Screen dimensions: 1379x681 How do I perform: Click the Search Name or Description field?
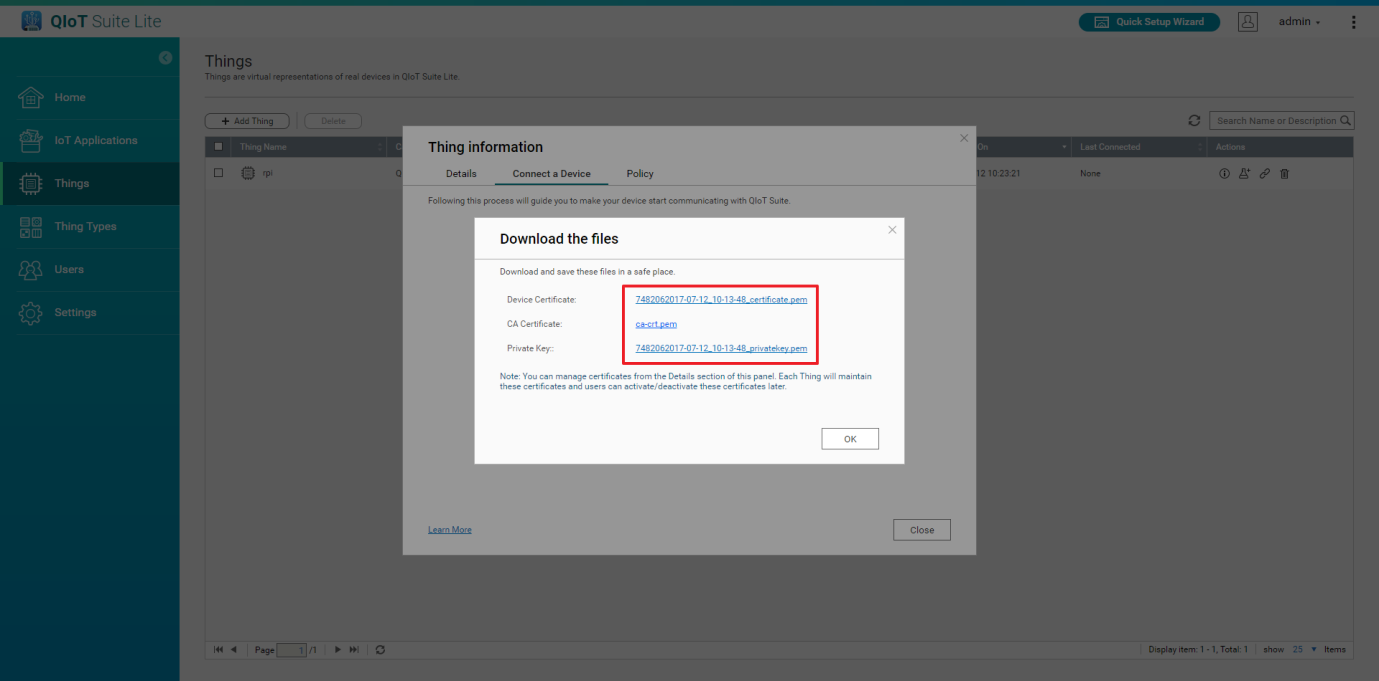[x=1275, y=121]
